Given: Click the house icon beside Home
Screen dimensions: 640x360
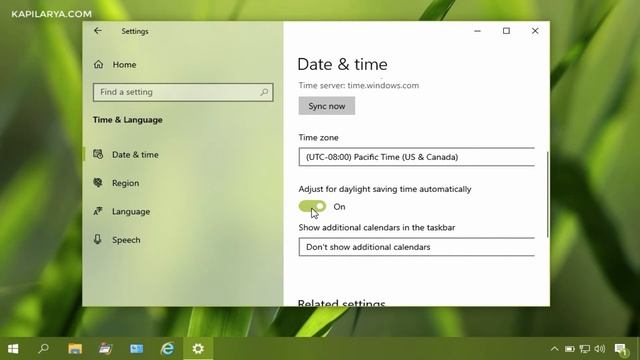Looking at the screenshot, I should pos(98,64).
